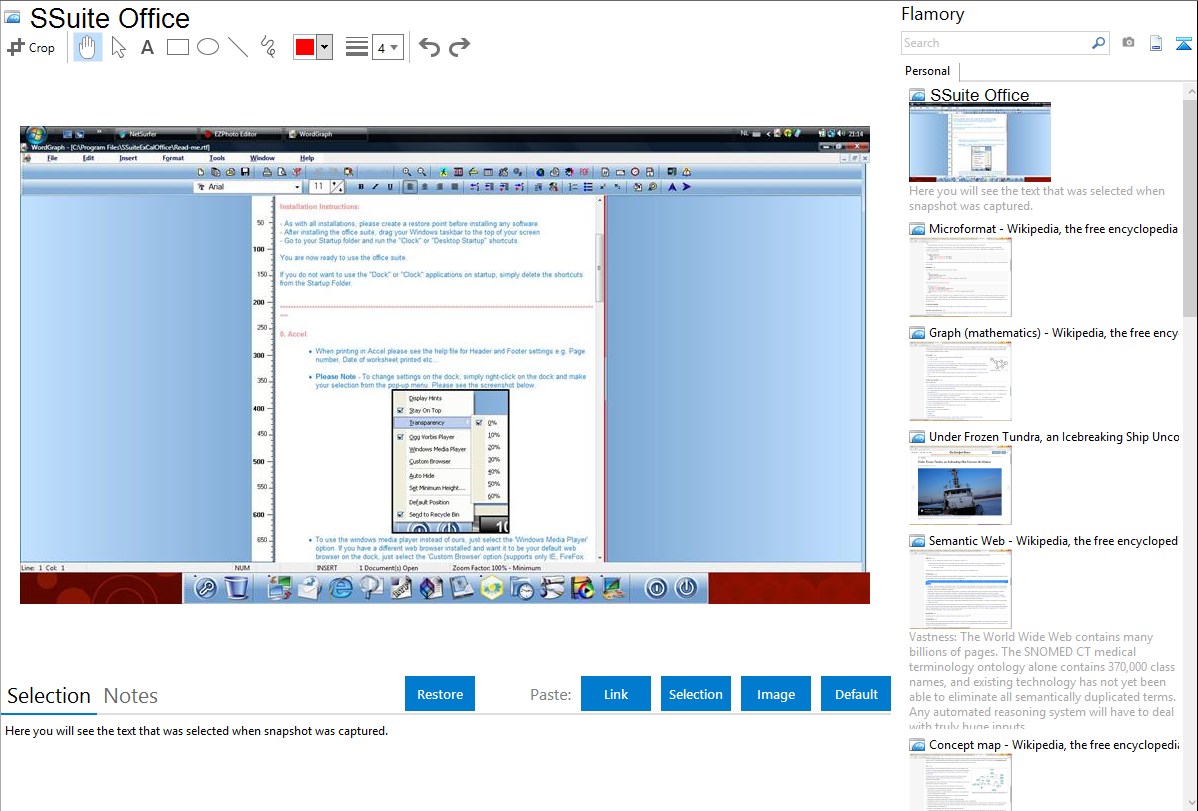Viewport: 1198px width, 811px height.
Task: Click the camera snapshot icon
Action: click(x=1128, y=43)
